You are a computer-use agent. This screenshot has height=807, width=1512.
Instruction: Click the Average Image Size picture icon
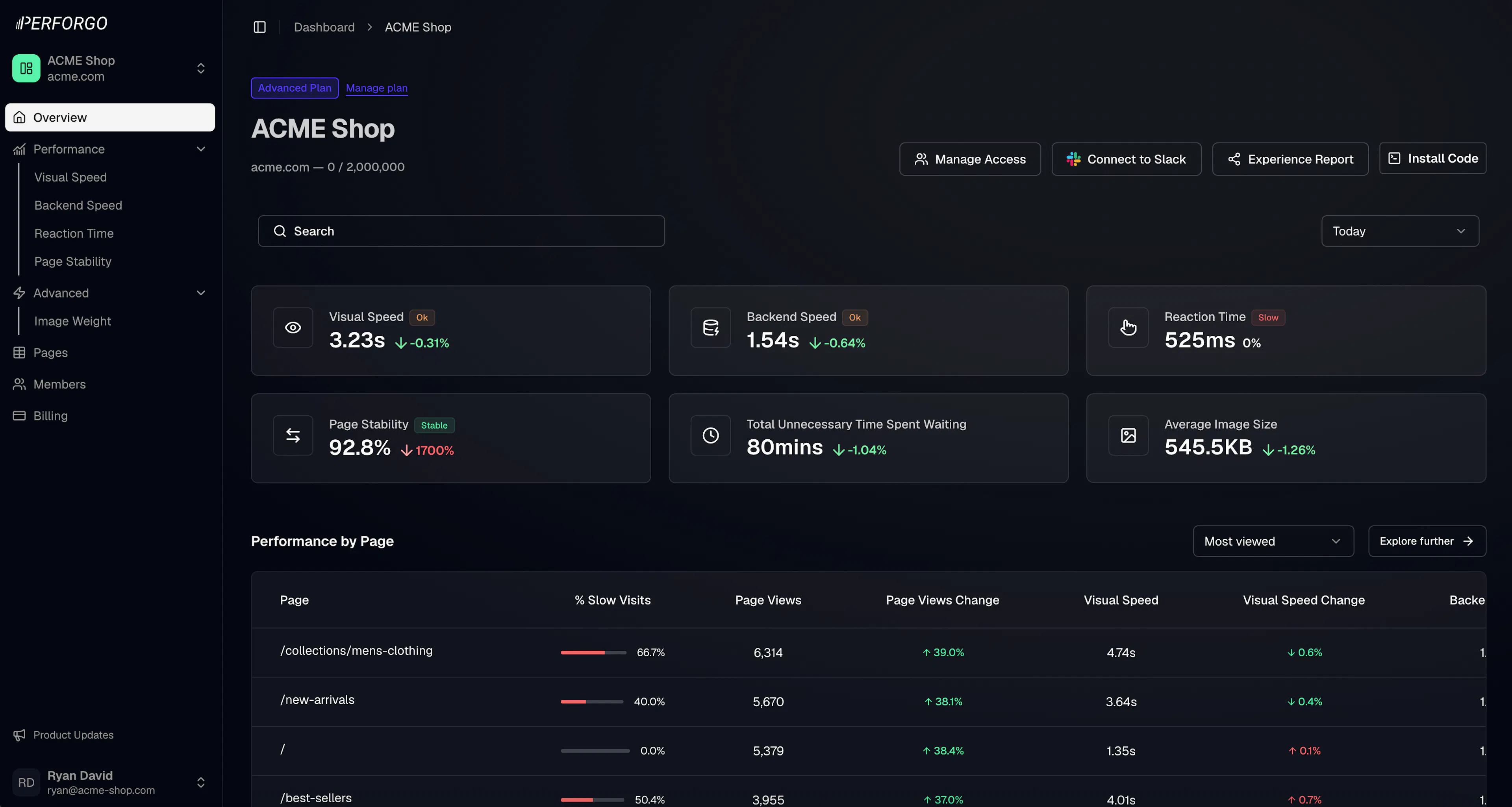pos(1128,435)
